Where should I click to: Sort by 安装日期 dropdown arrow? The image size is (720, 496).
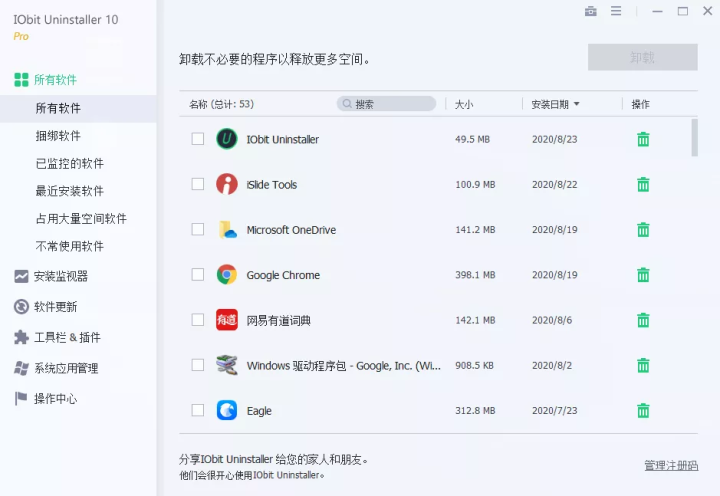click(x=576, y=104)
